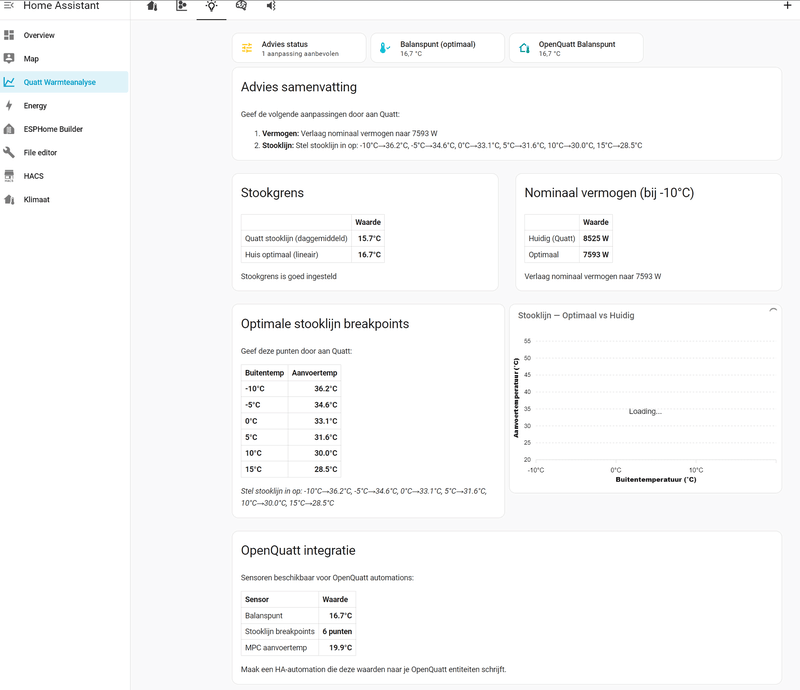
Task: Click the Balanspunt sensor row in OpenQuatt table
Action: 298,615
